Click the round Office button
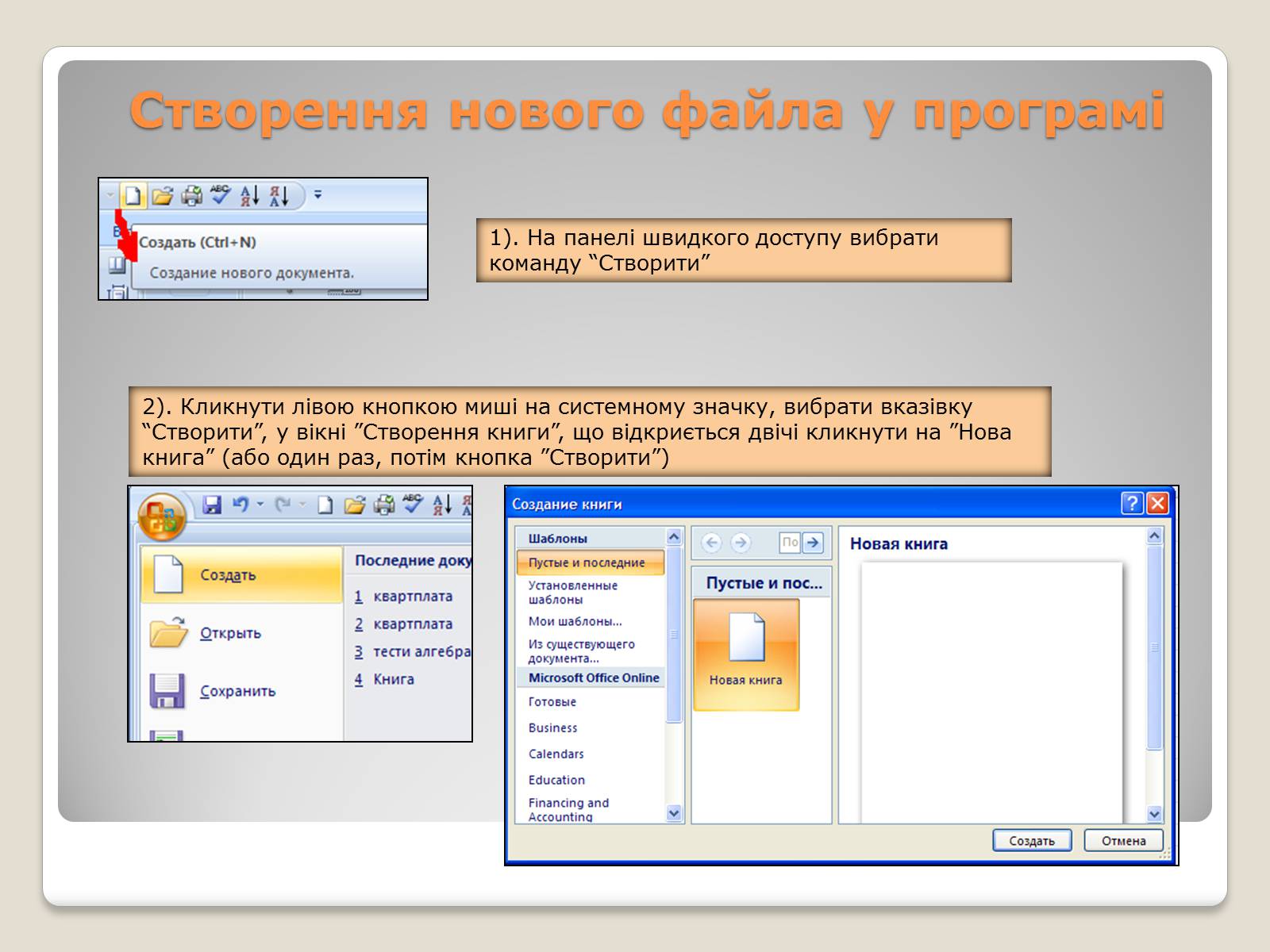 (x=161, y=517)
